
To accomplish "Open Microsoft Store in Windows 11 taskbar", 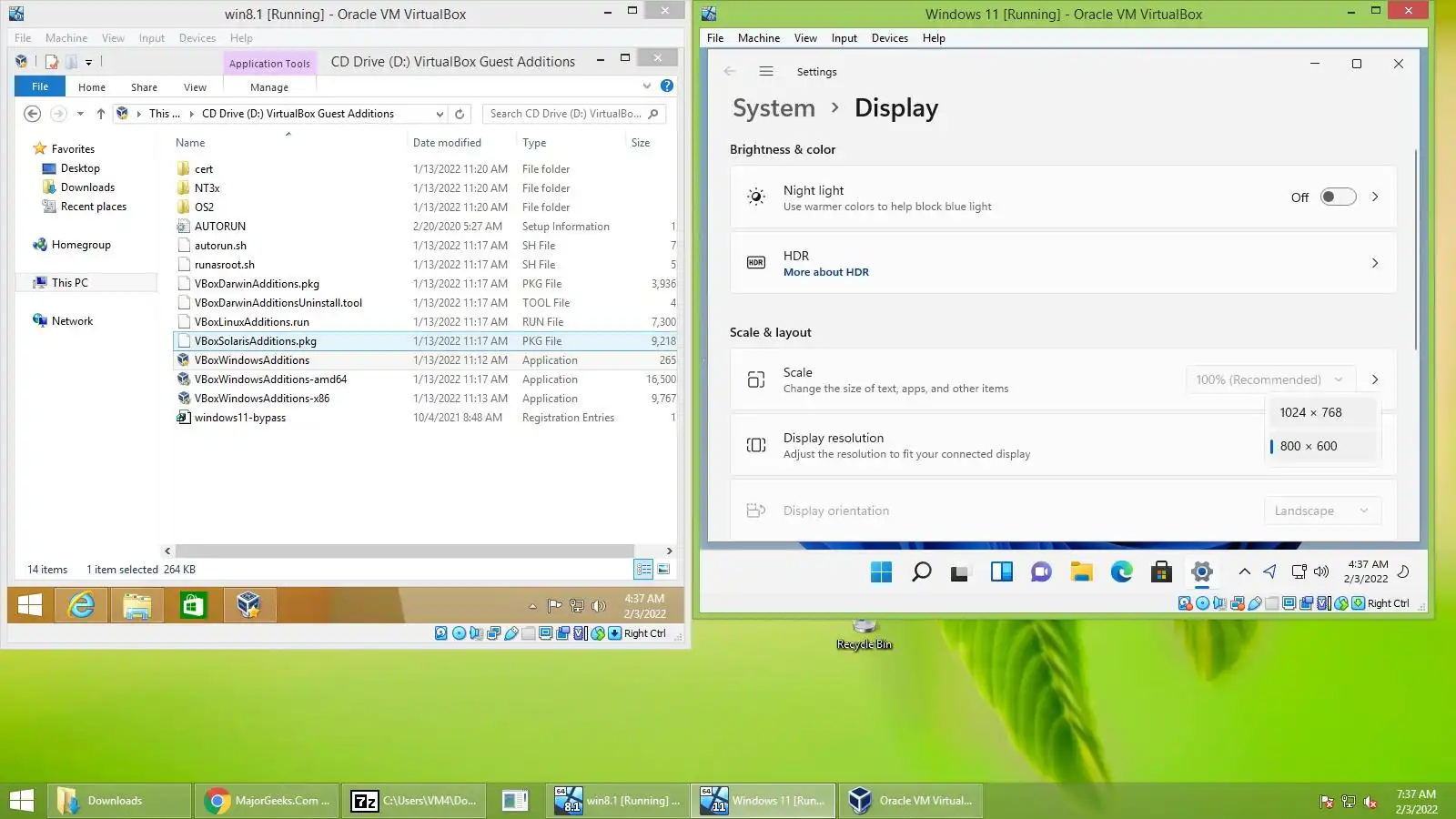I will 1161,571.
